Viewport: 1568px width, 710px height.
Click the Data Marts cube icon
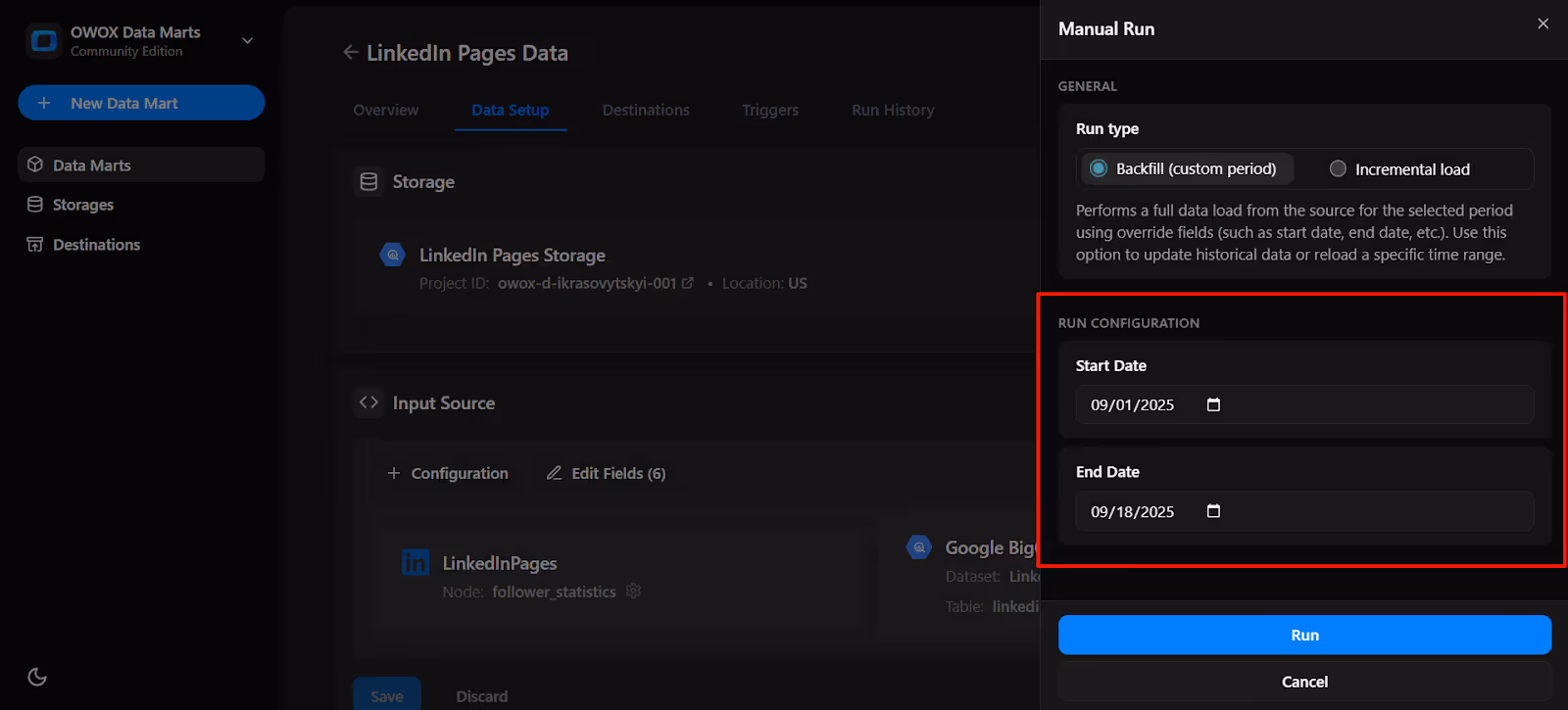coord(35,165)
